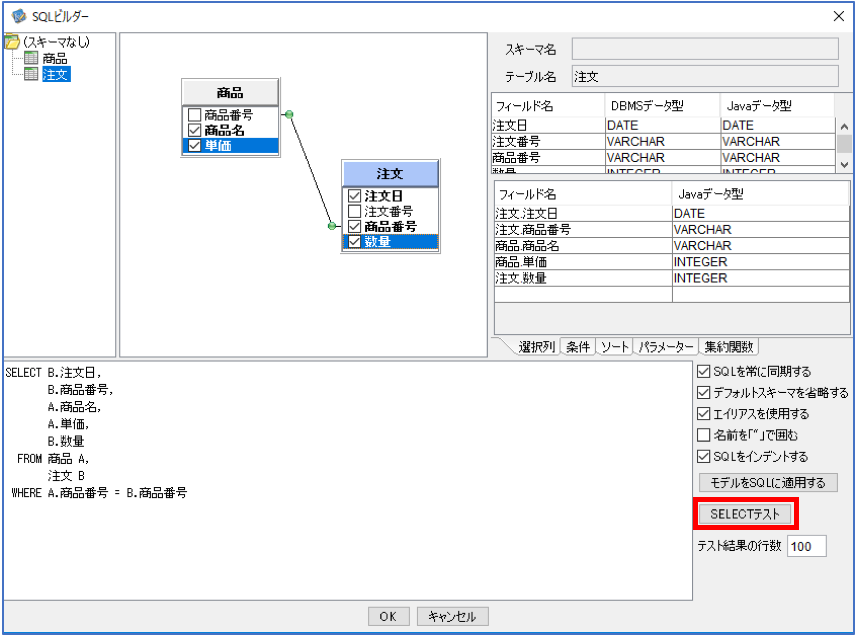This screenshot has width=856, height=636.
Task: Click the schema folder icon (スキーマなし)
Action: (x=11, y=42)
